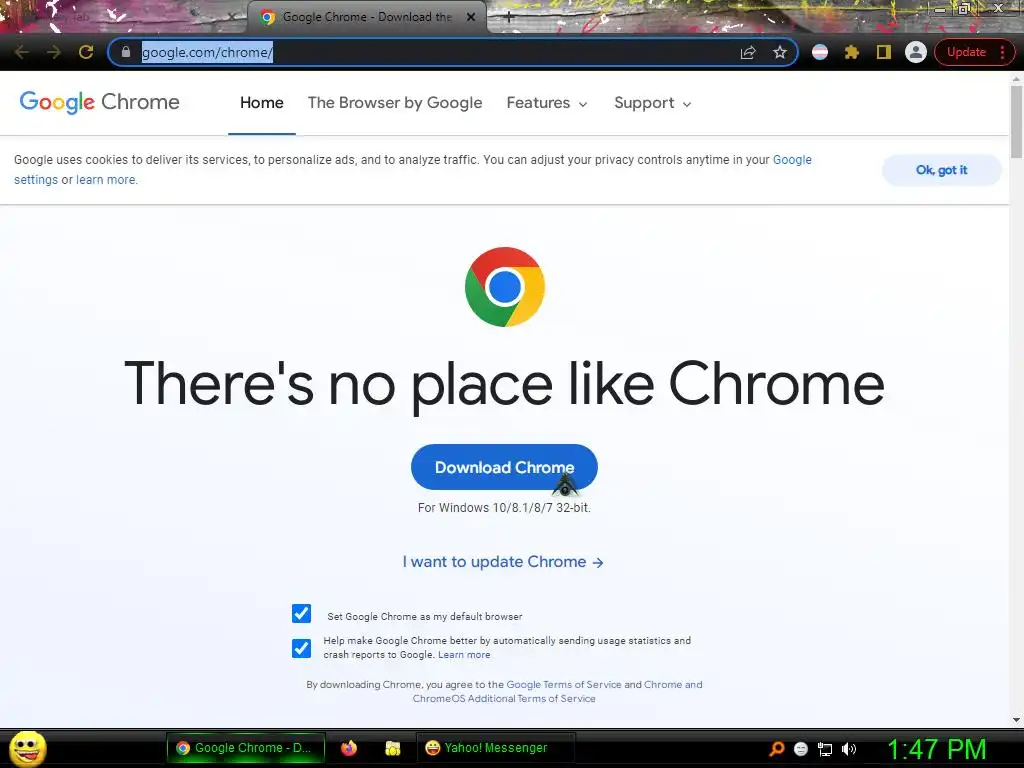
Task: Uncheck Set Google Chrome as default browser
Action: tap(301, 614)
